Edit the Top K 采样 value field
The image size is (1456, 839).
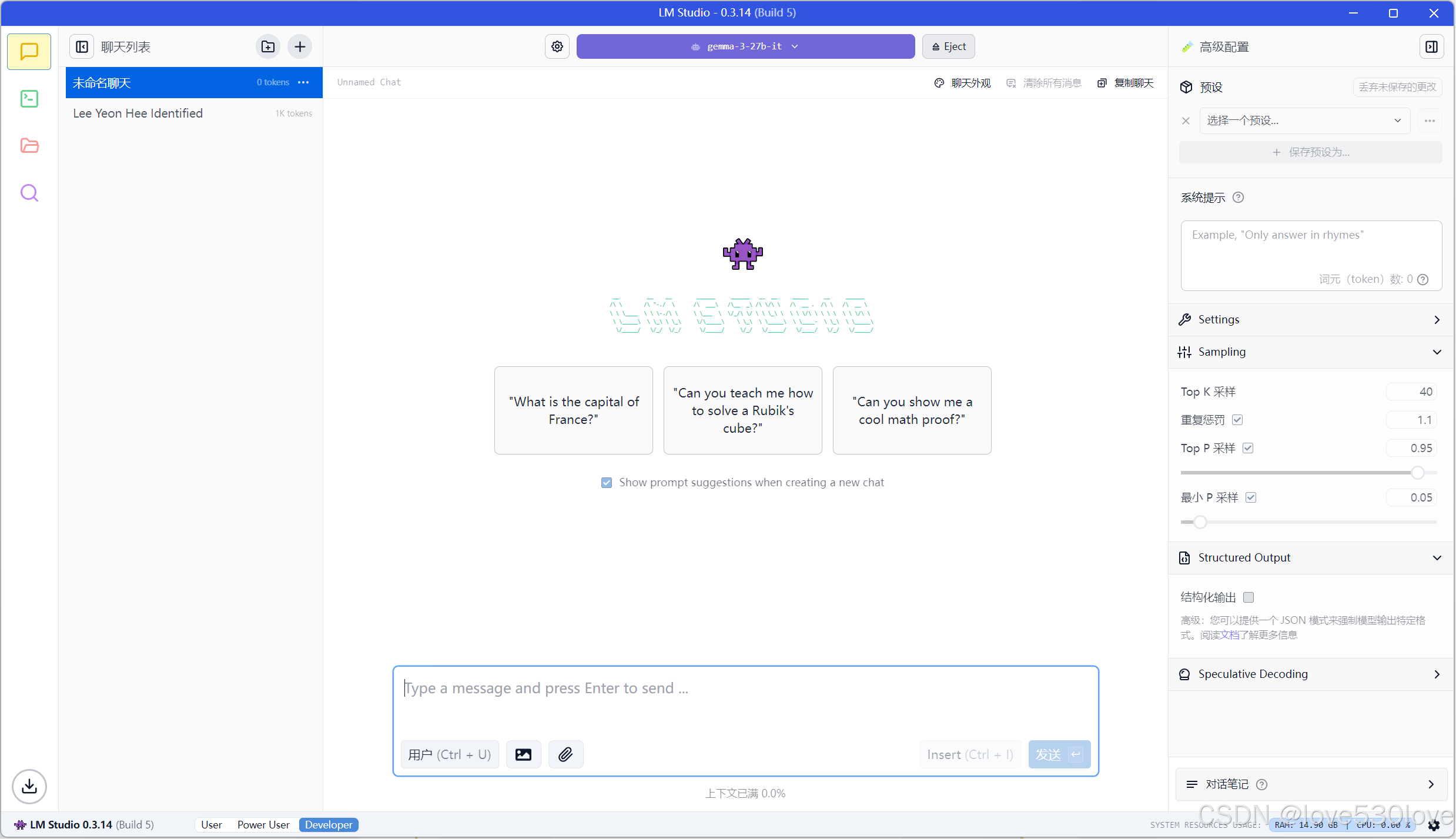tap(1411, 392)
